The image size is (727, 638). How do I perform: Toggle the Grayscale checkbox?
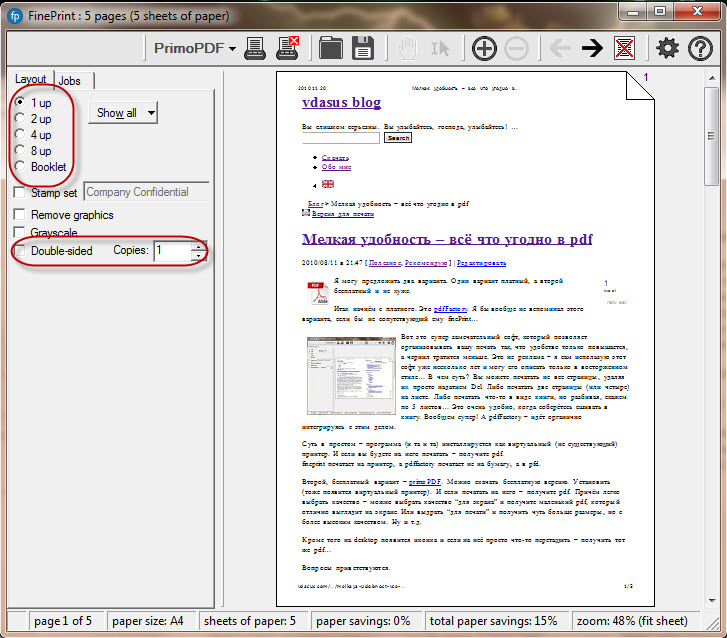click(20, 233)
